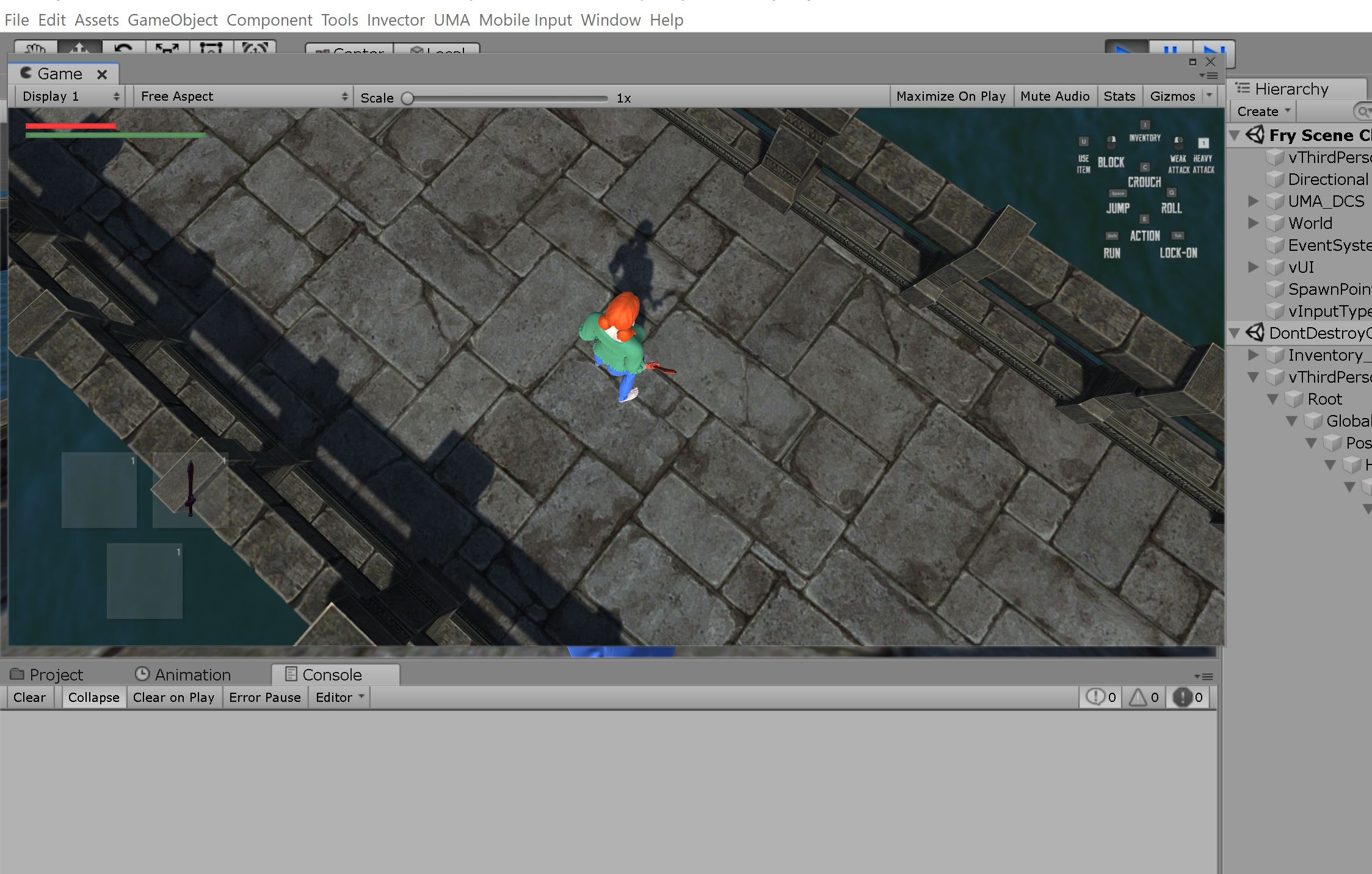
Task: Toggle console error message filter
Action: 1188,697
